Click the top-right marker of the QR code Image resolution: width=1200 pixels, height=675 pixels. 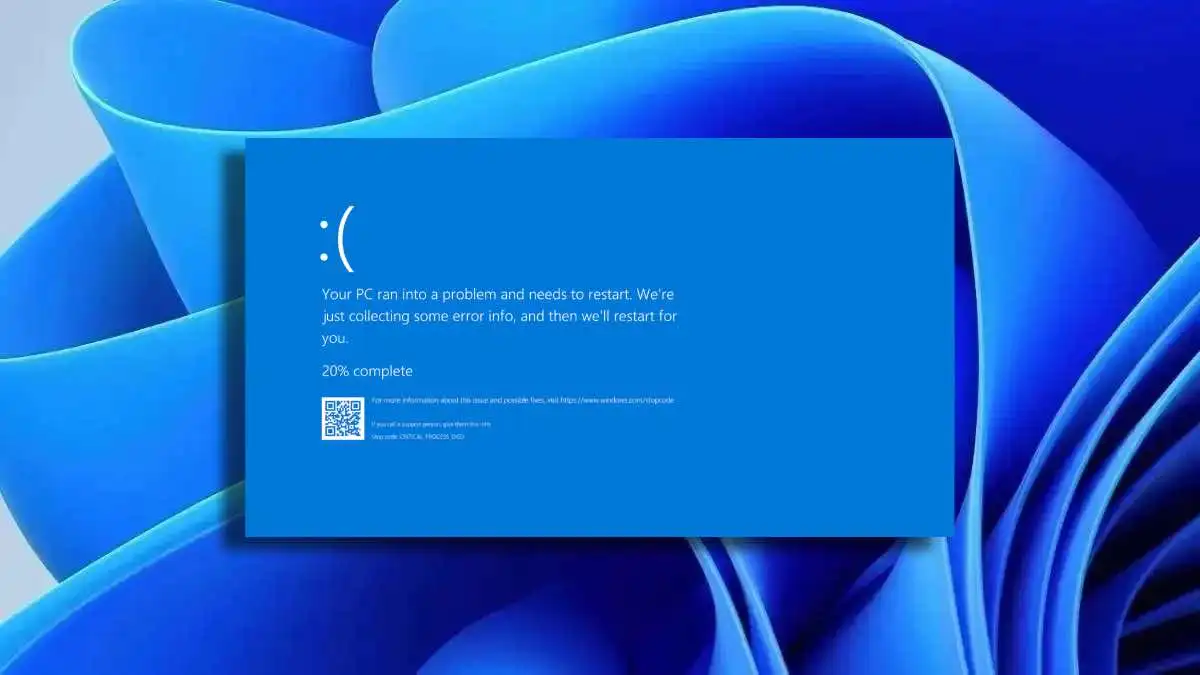click(357, 403)
